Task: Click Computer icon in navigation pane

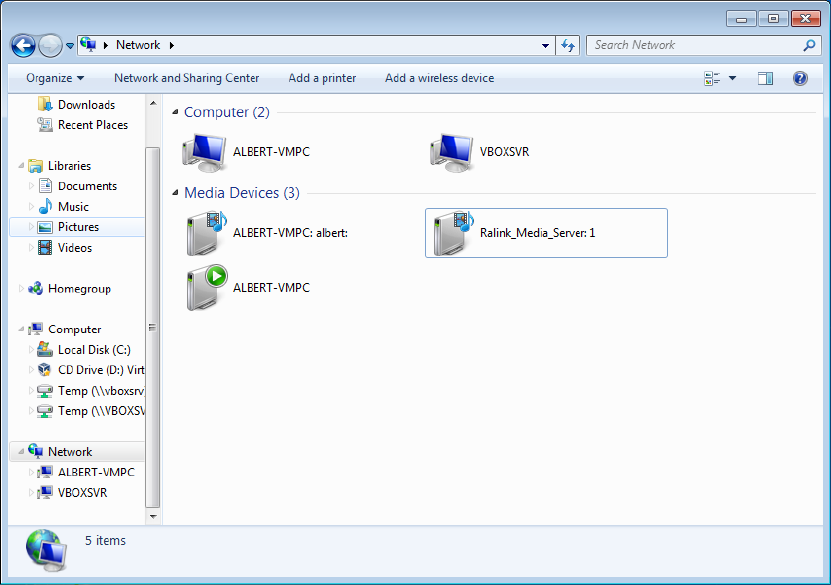Action: click(x=36, y=329)
